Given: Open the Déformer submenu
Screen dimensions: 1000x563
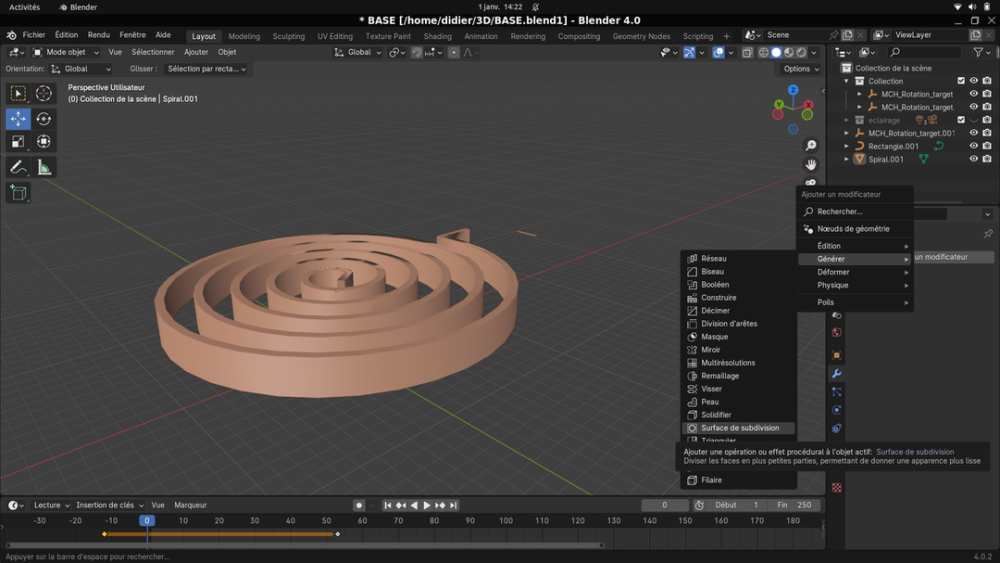Looking at the screenshot, I should [x=833, y=272].
